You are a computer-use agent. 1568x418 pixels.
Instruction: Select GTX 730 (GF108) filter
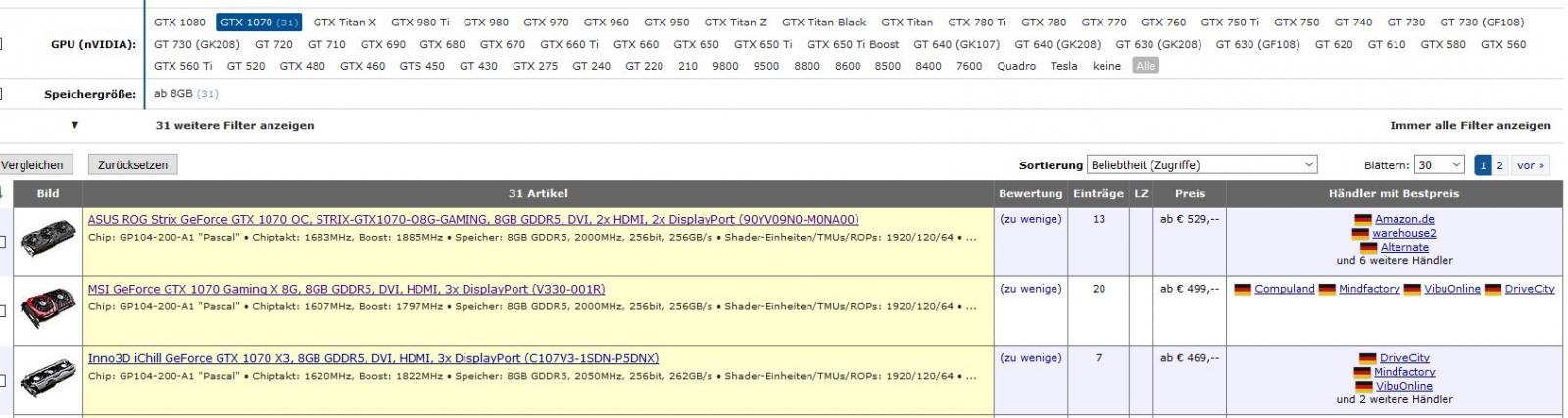pos(1482,23)
